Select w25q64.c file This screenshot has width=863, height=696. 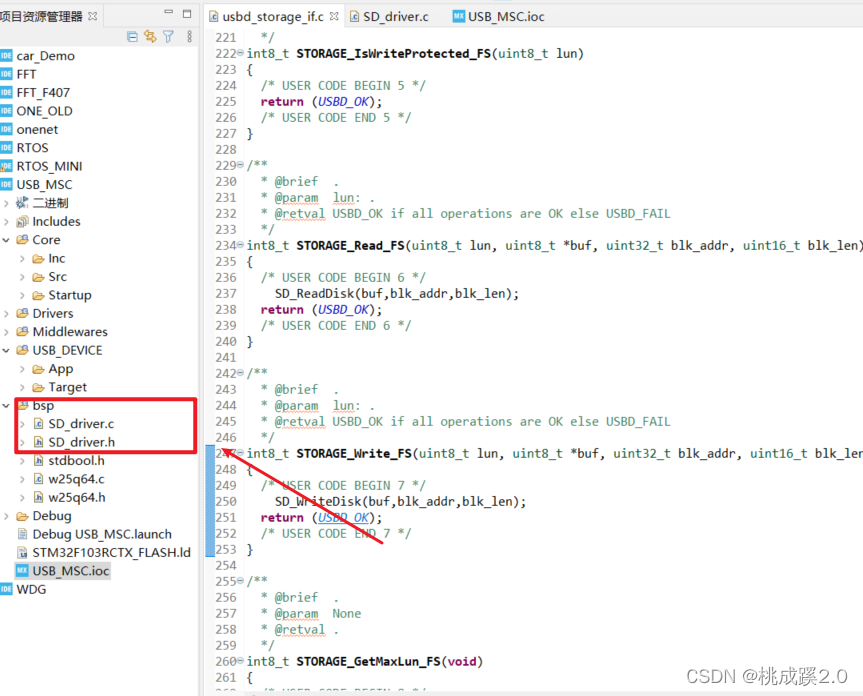(x=76, y=479)
